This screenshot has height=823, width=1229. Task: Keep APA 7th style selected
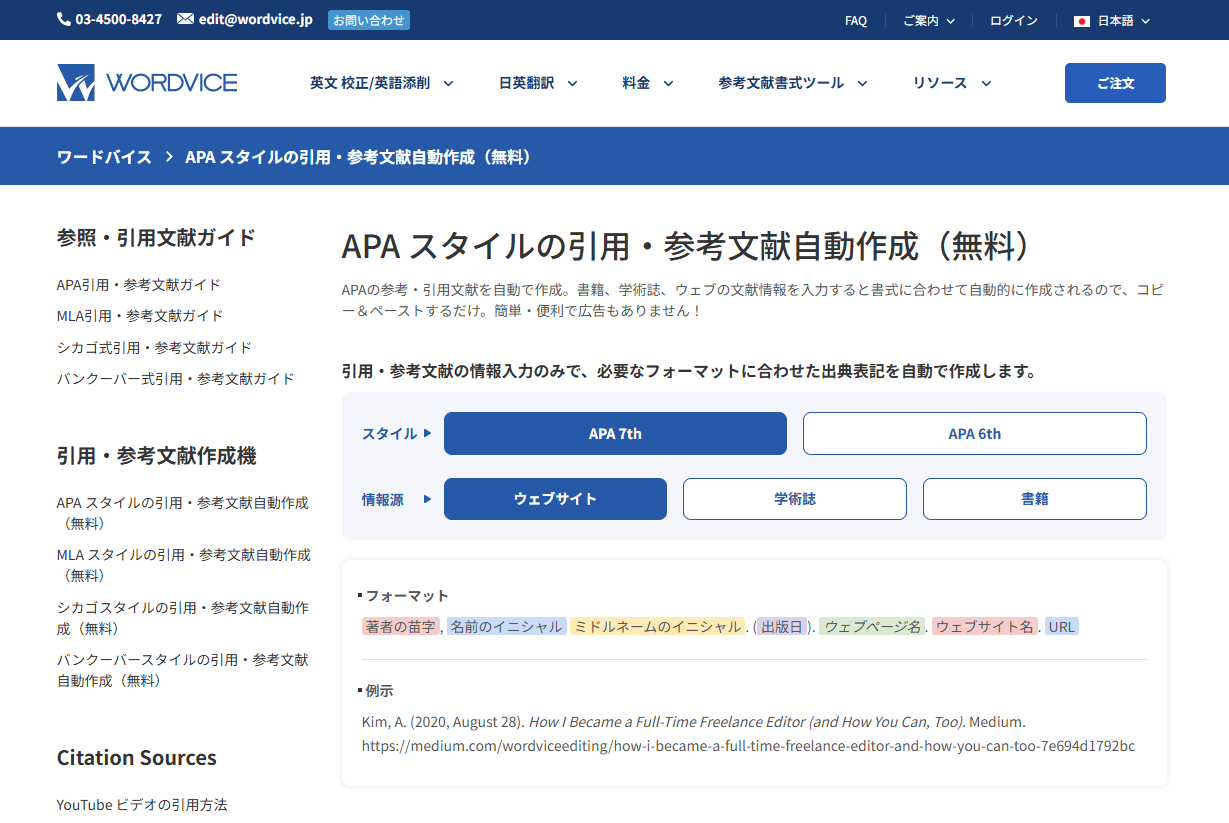[x=614, y=433]
